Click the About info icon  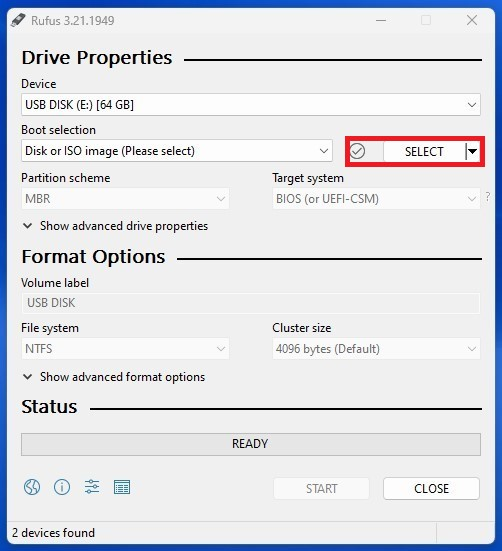point(62,487)
